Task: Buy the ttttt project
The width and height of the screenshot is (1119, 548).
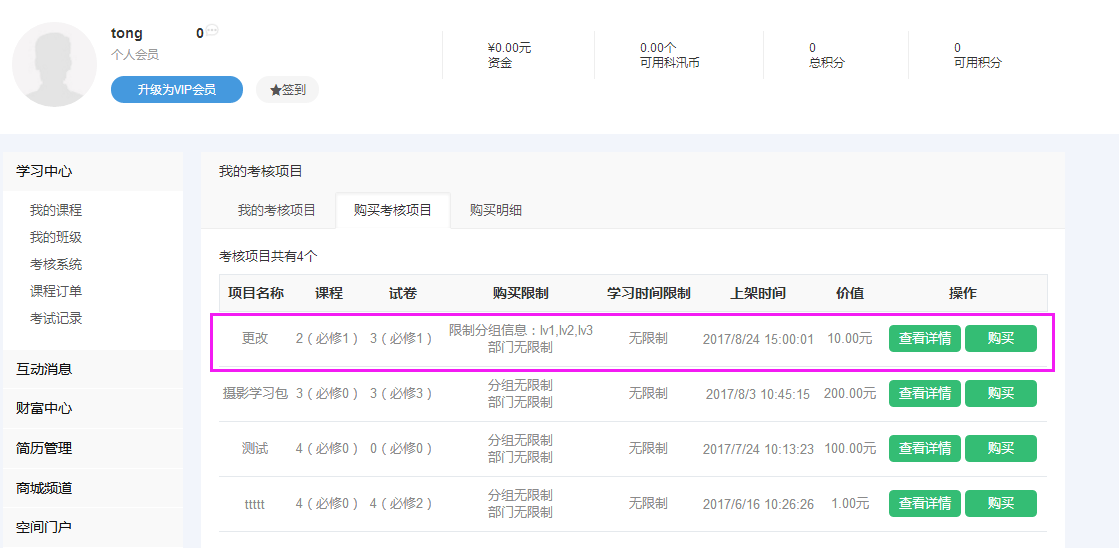Action: click(1000, 503)
